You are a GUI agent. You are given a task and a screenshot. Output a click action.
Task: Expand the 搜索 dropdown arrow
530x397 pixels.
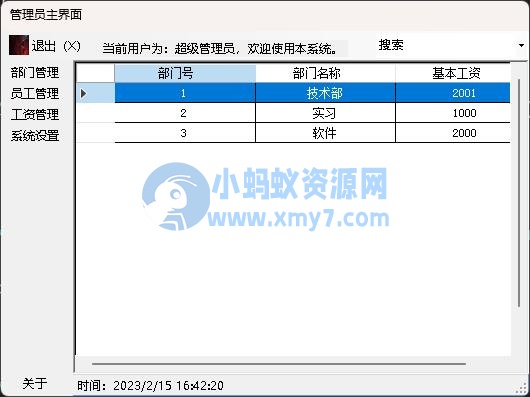point(522,45)
